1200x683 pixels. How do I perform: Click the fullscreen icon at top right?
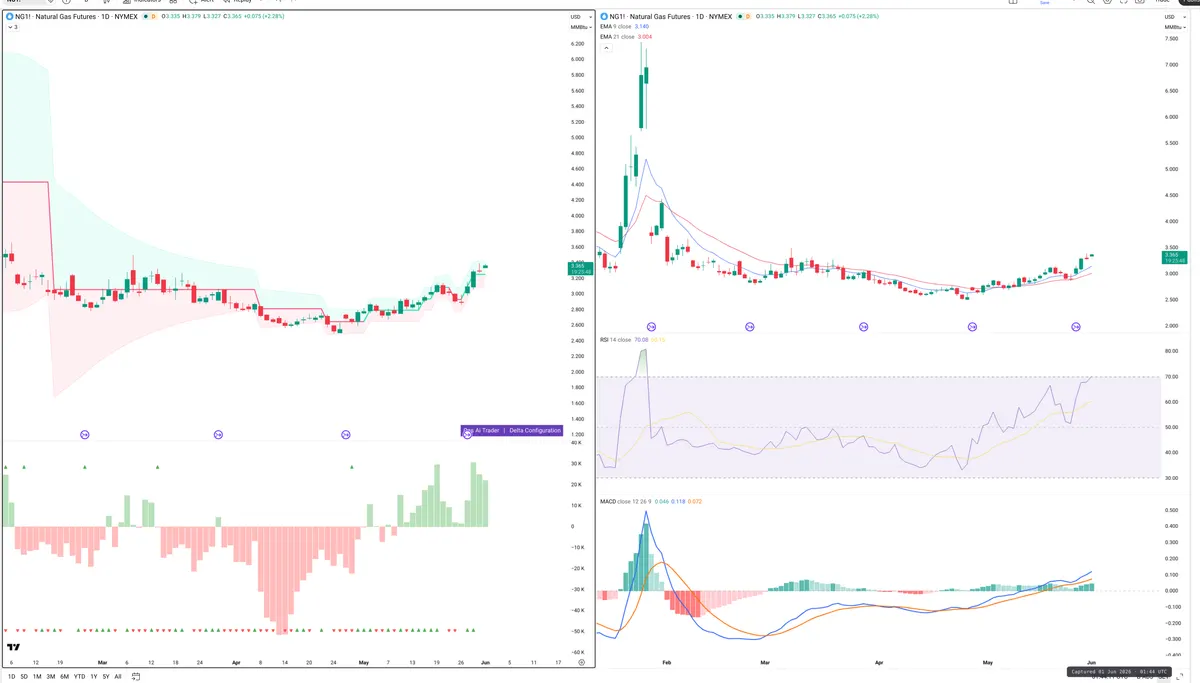coord(1124,1)
